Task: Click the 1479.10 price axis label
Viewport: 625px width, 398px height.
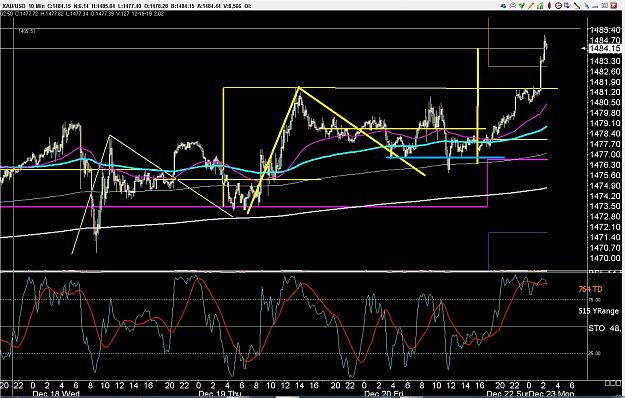Action: tap(605, 124)
